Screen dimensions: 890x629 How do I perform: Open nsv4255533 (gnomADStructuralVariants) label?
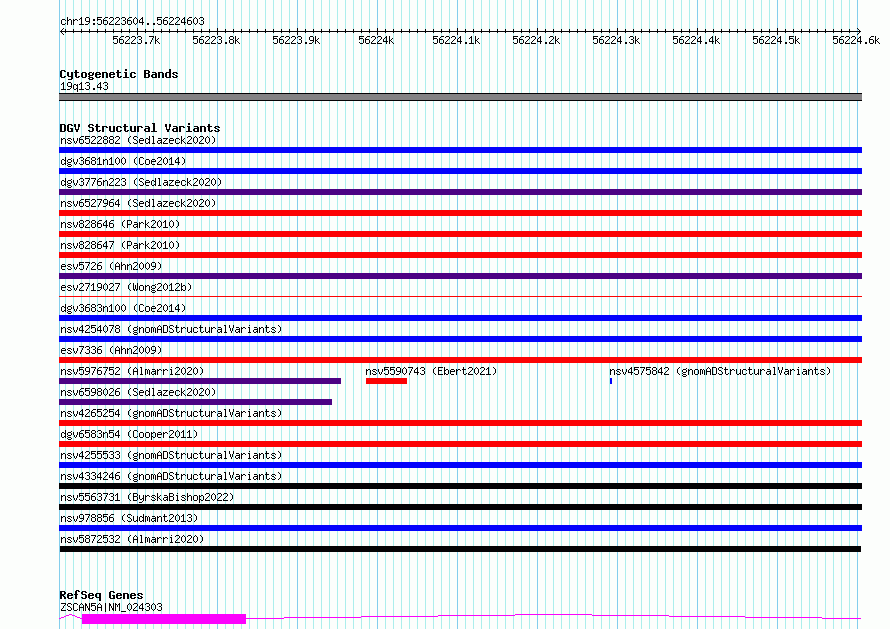click(171, 455)
